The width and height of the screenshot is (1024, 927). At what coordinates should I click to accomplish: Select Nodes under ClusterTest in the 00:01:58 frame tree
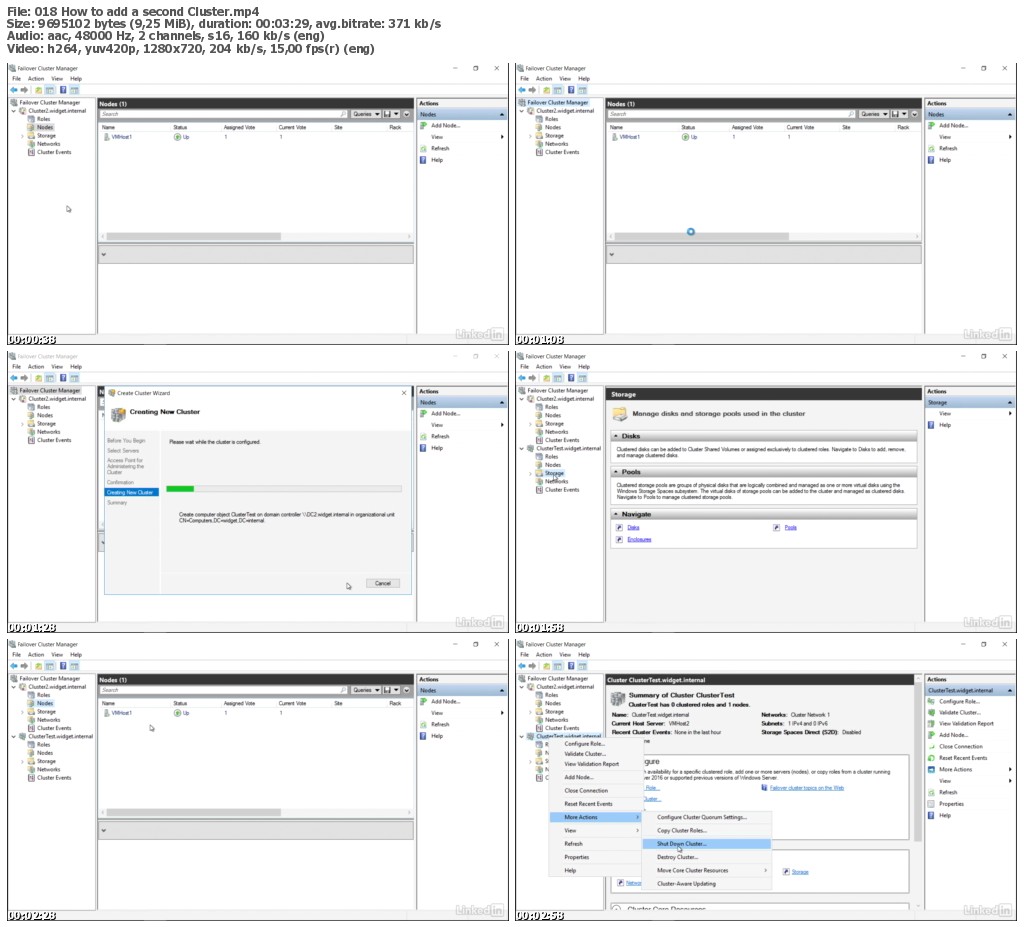(552, 464)
